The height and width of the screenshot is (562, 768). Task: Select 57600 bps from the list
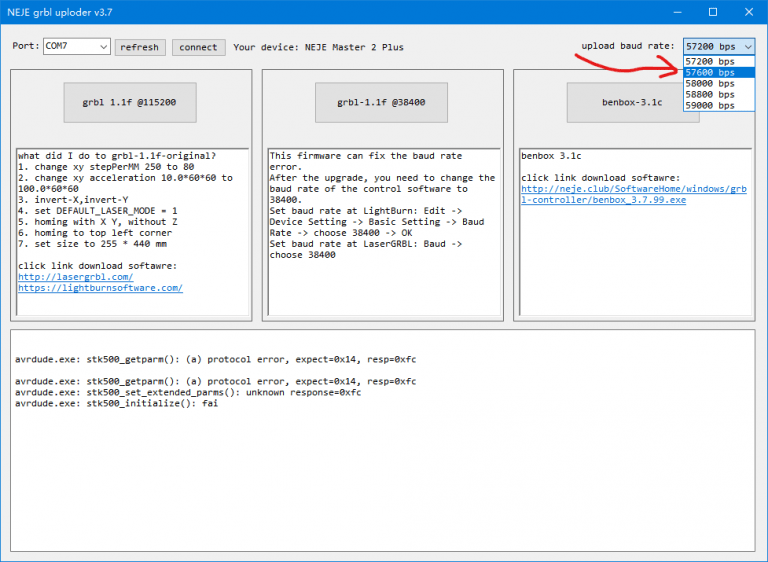point(719,73)
